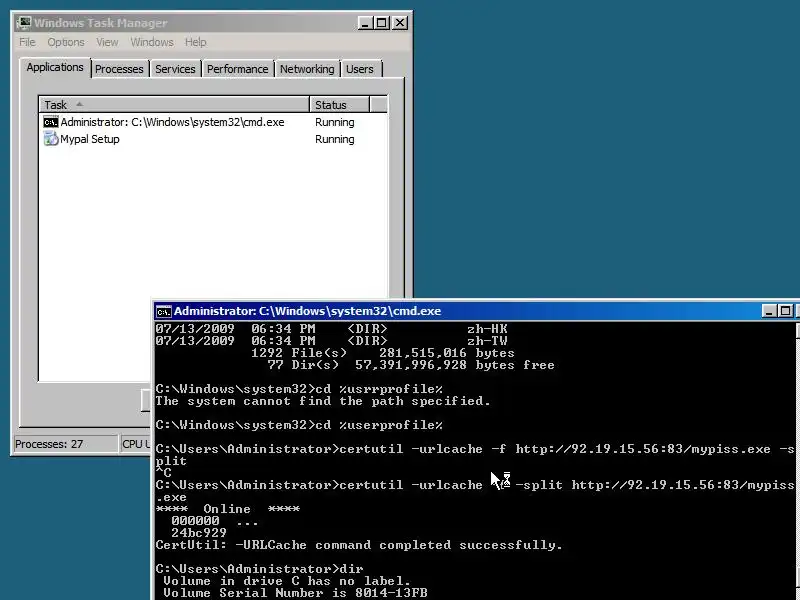
Task: Click the 'command completed successfully' console line
Action: pyautogui.click(x=359, y=545)
